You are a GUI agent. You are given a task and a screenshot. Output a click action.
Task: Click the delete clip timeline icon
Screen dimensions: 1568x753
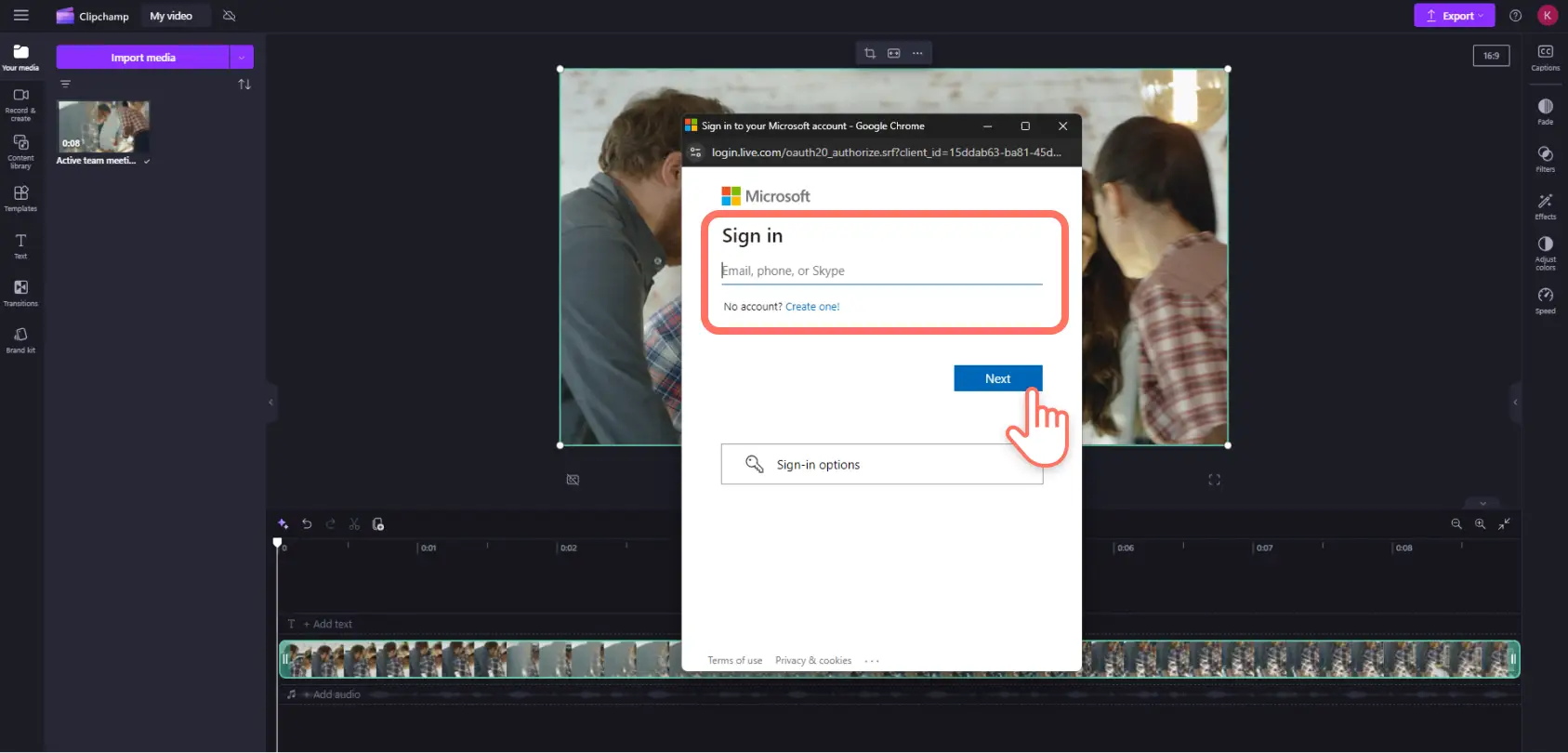click(378, 524)
